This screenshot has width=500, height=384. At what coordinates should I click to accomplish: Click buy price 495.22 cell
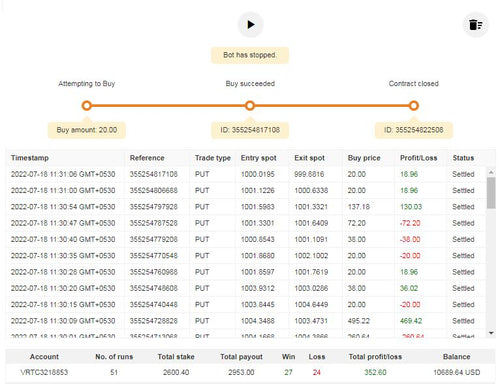359,321
